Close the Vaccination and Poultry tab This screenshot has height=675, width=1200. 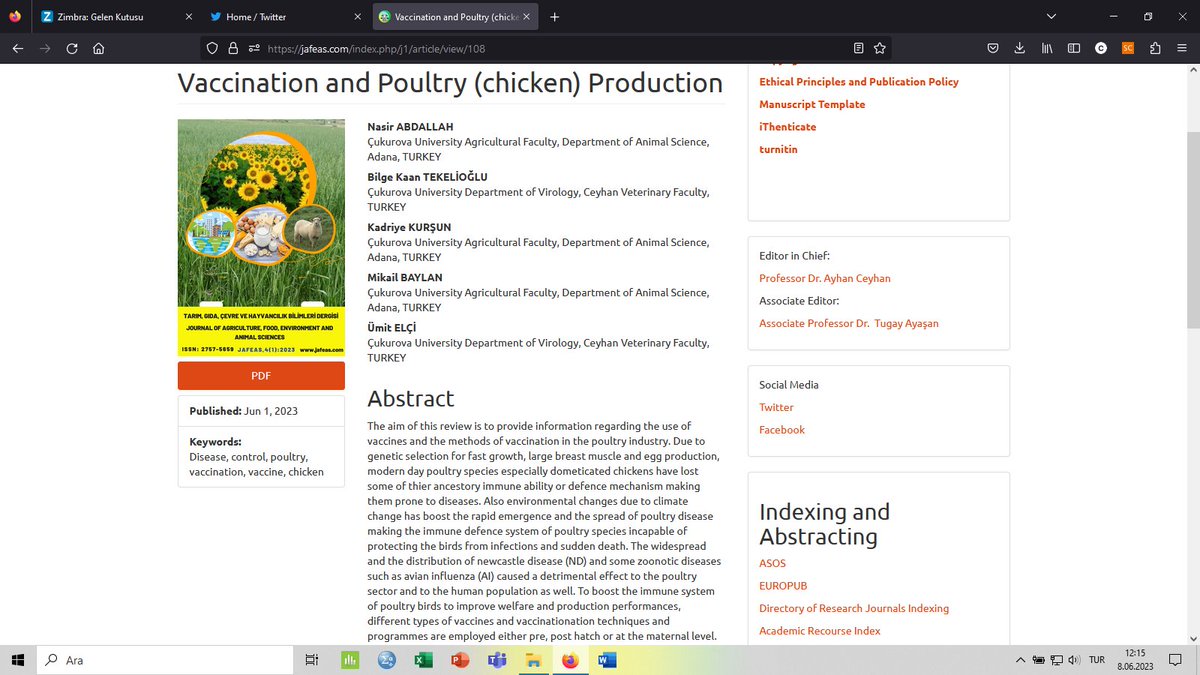527,17
